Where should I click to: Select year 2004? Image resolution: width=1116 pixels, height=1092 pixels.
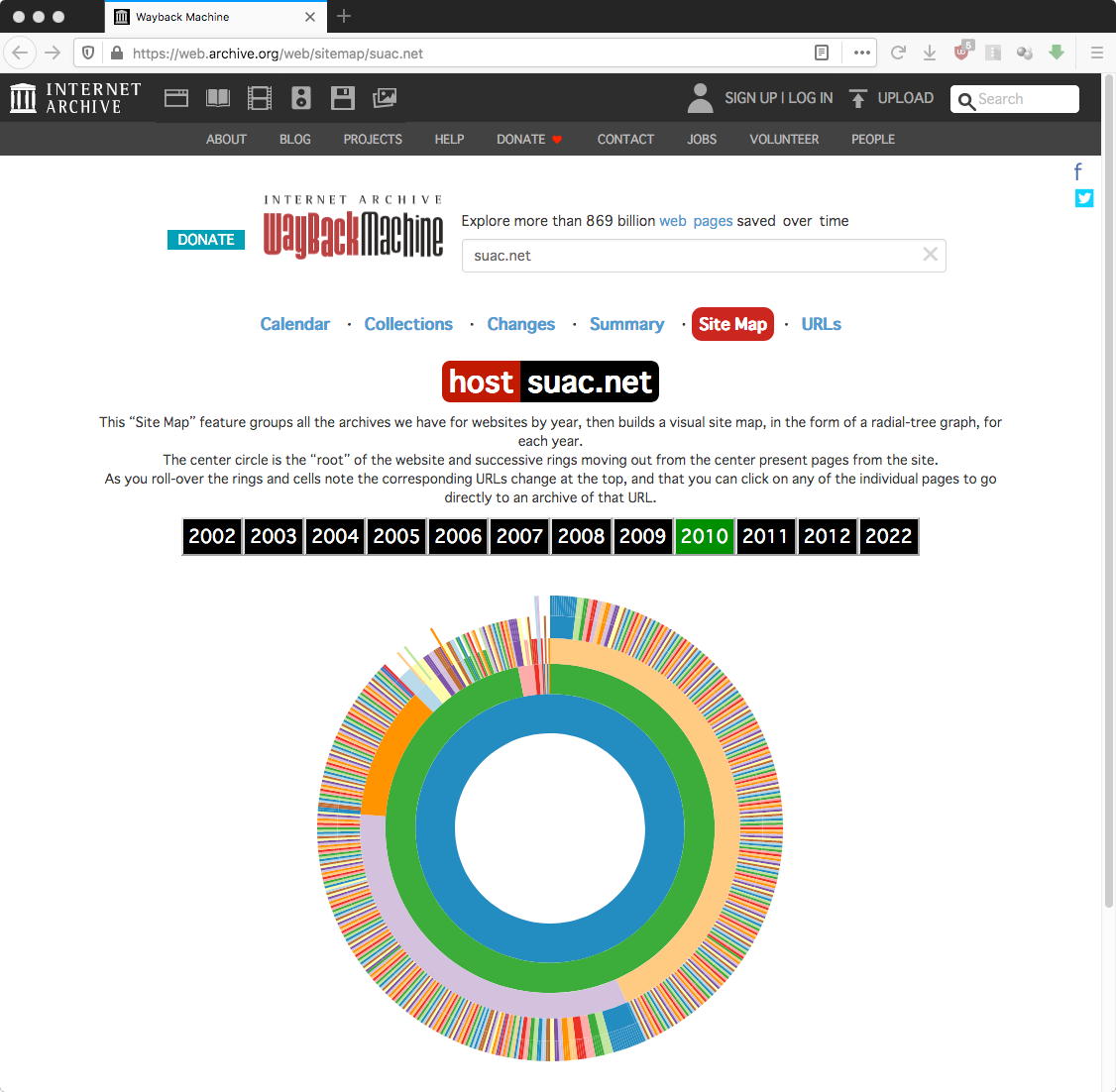(335, 536)
